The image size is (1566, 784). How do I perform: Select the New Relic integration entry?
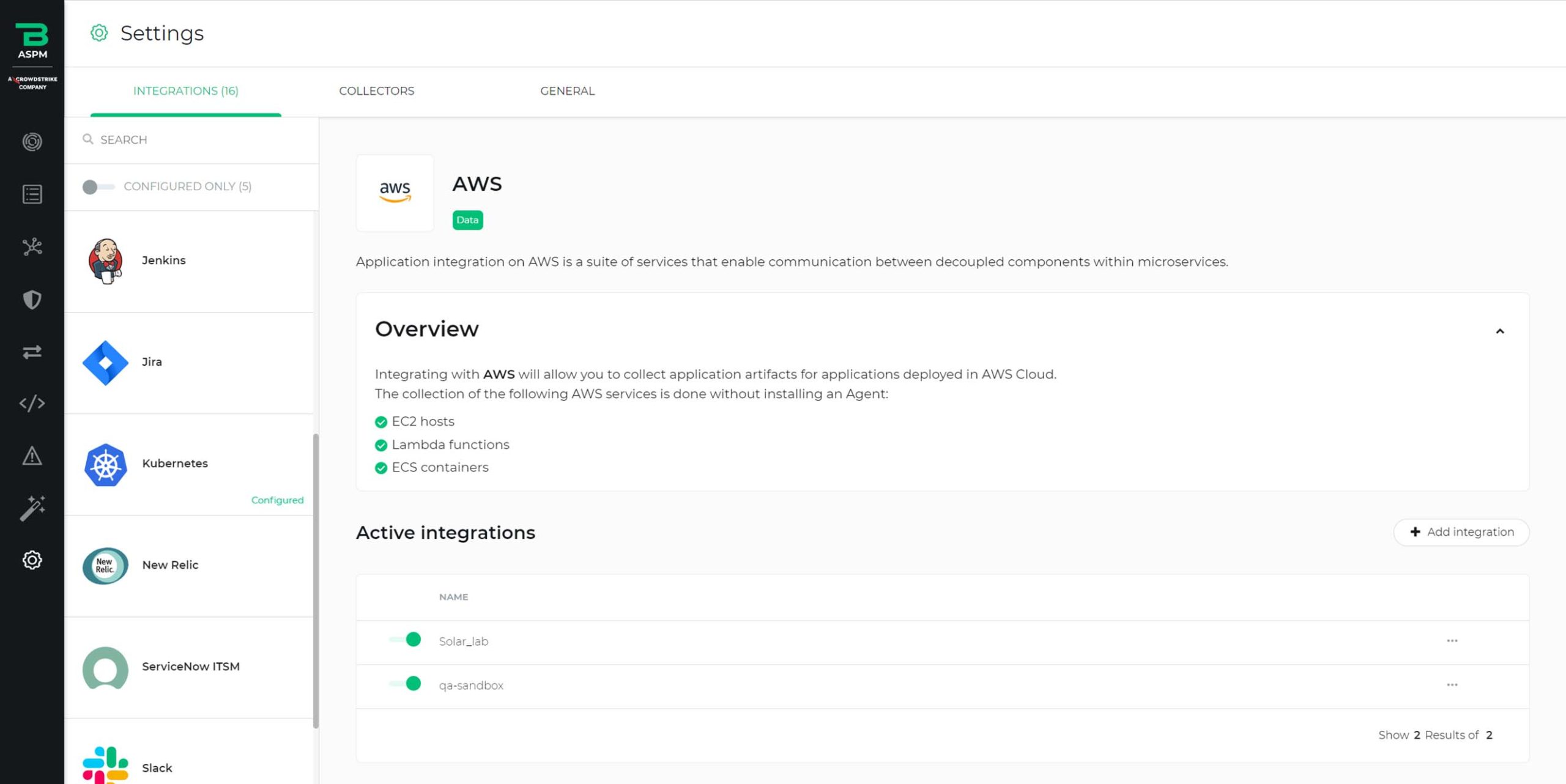(188, 566)
